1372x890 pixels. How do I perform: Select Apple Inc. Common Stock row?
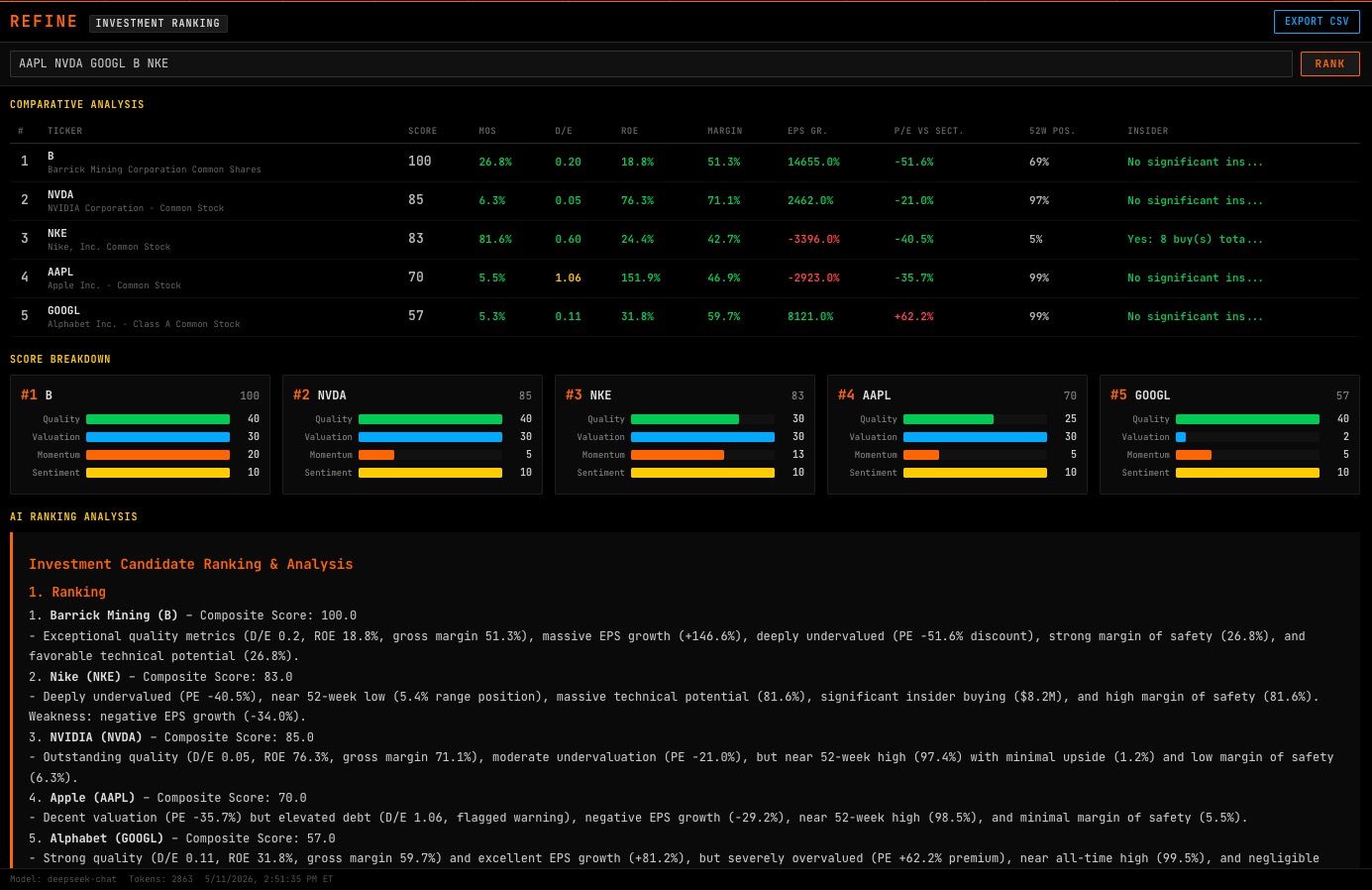(x=685, y=278)
